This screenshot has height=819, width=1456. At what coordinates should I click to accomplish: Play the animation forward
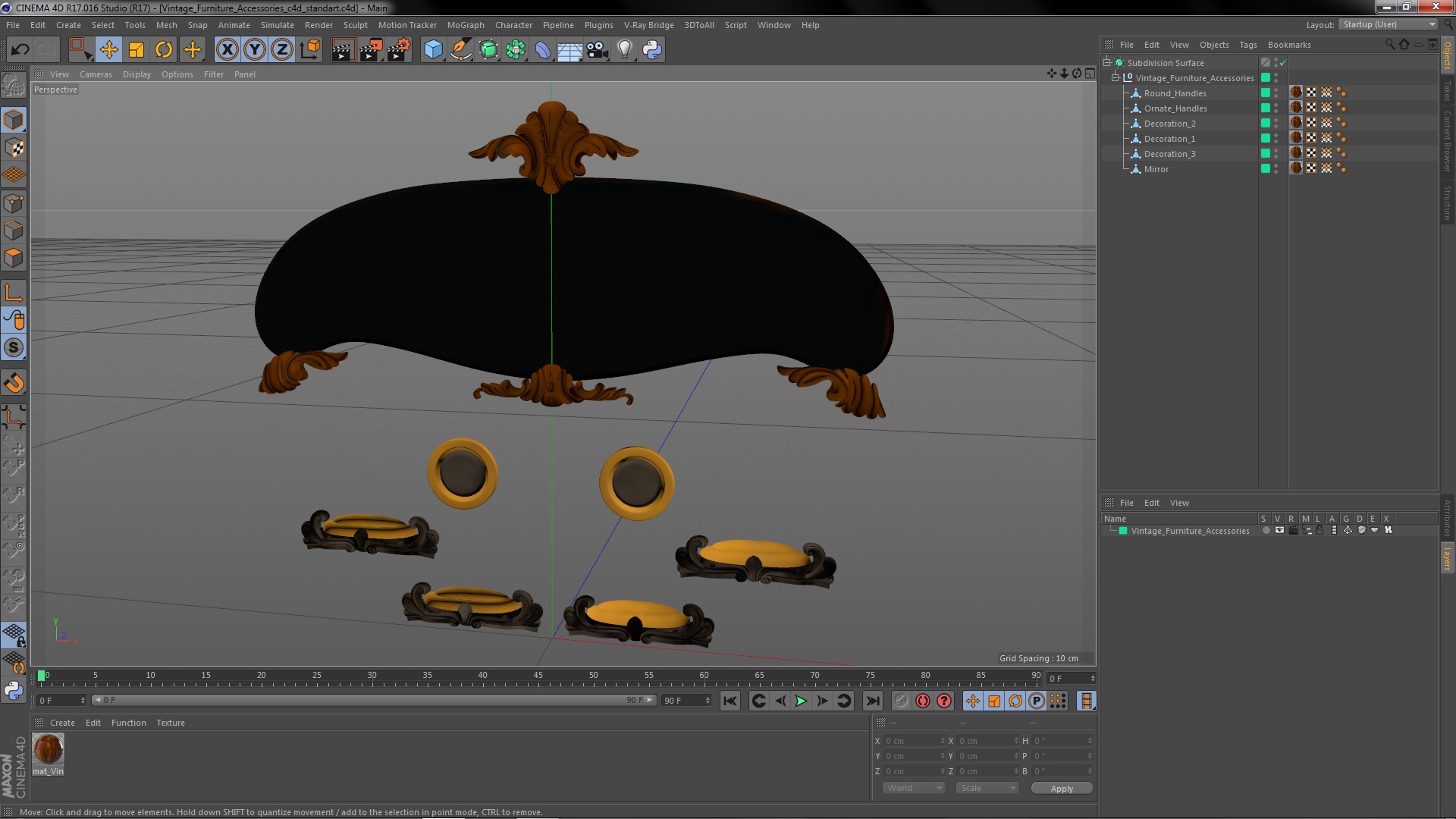(801, 701)
